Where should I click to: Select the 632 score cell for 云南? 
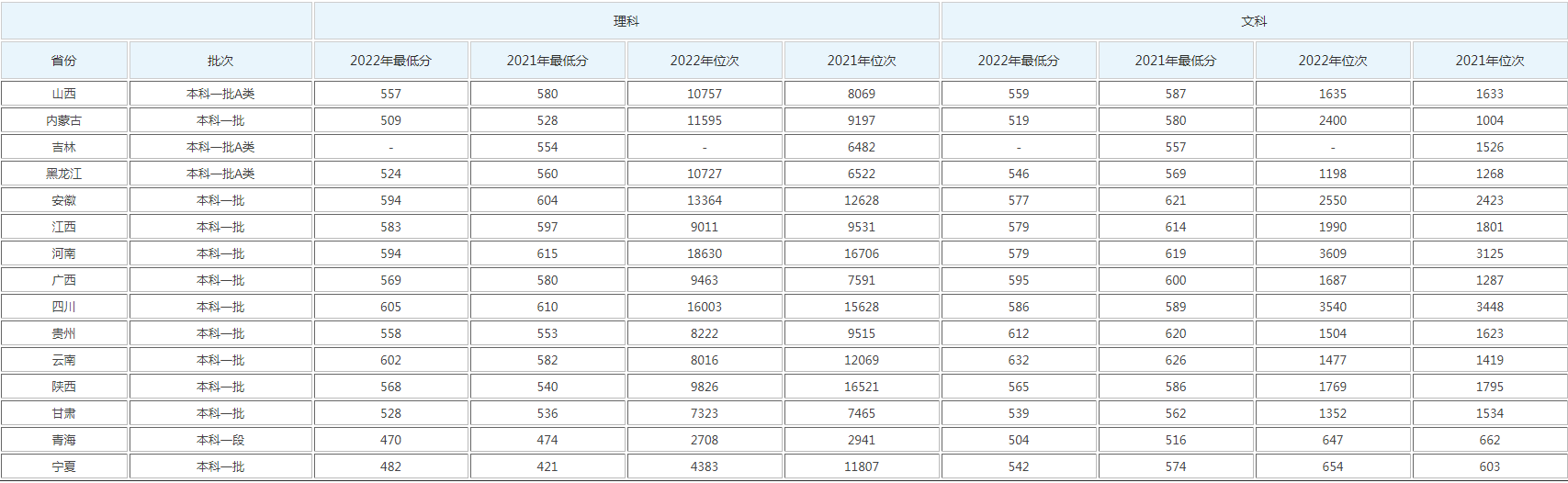(x=1019, y=360)
